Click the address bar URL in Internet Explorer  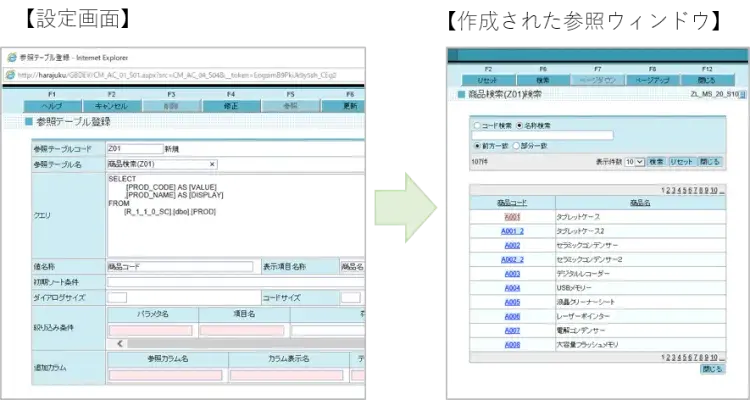pos(177,75)
